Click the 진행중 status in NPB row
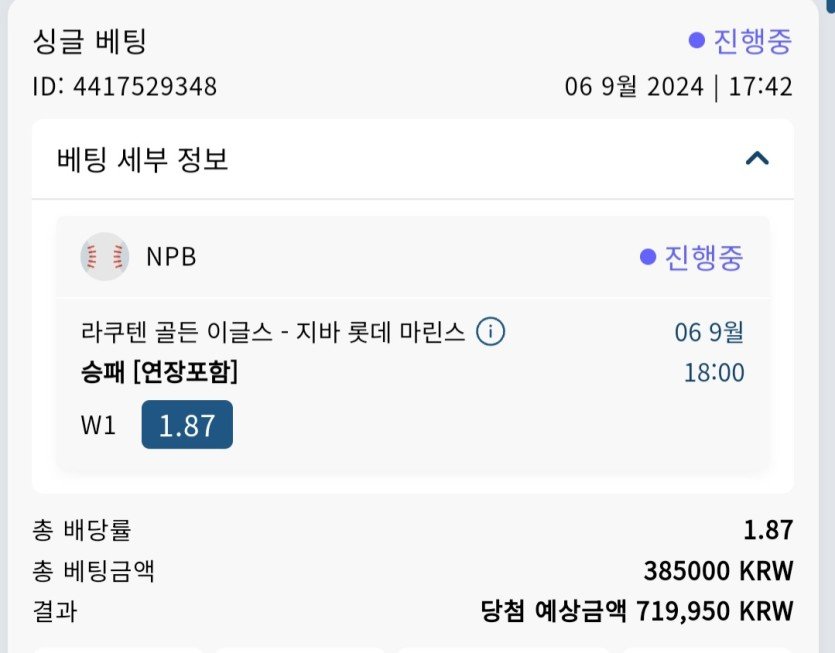The image size is (835, 653). pyautogui.click(x=704, y=257)
